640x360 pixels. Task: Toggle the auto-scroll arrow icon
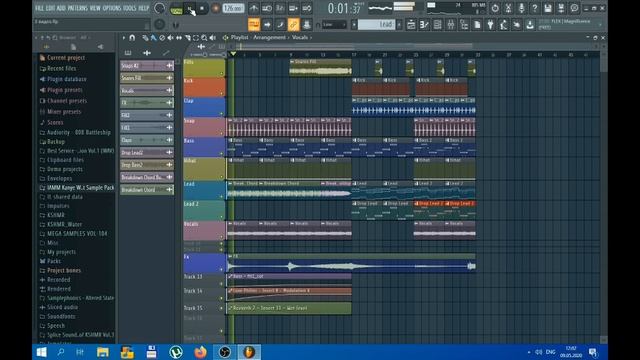coord(267,25)
